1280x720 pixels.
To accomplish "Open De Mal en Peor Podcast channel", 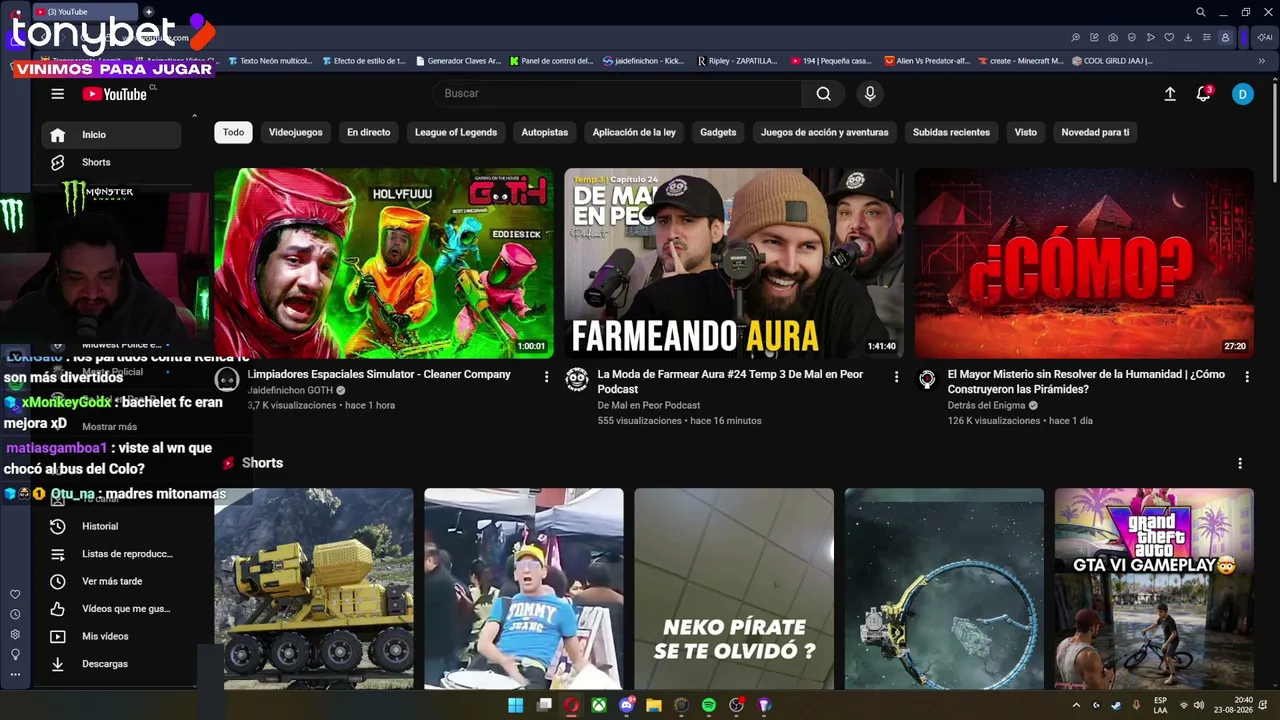I will point(649,405).
